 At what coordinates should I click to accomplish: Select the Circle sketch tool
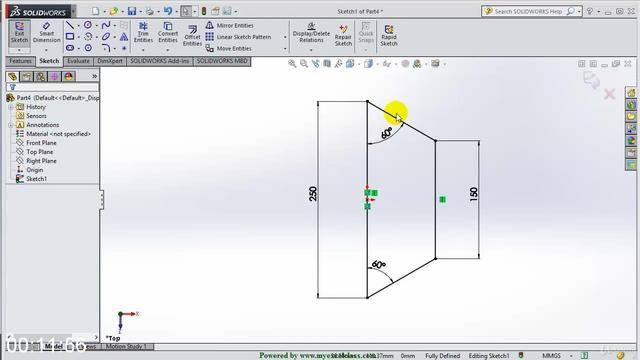87,25
